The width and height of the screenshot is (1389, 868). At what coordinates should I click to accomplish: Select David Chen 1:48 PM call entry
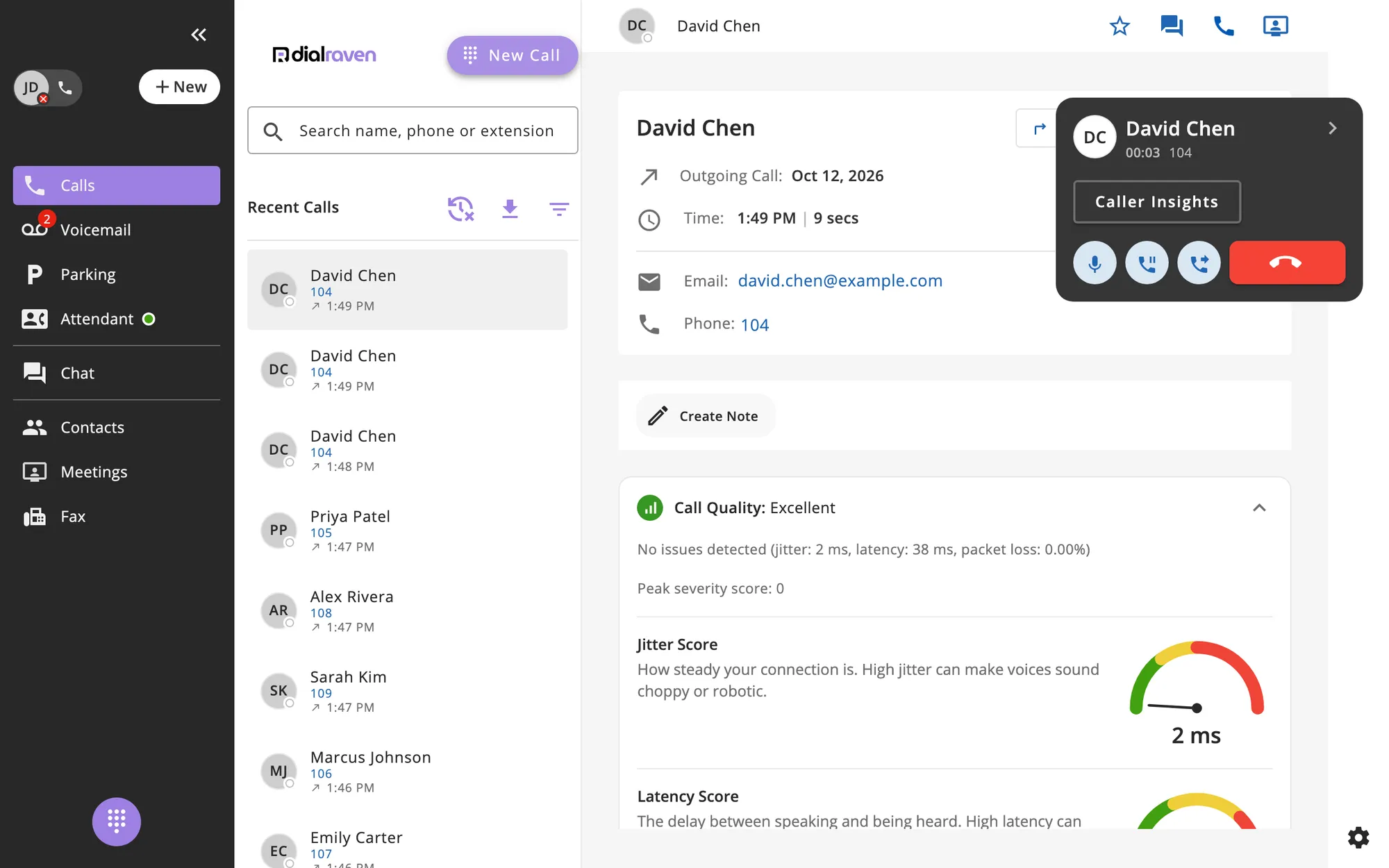pos(407,450)
